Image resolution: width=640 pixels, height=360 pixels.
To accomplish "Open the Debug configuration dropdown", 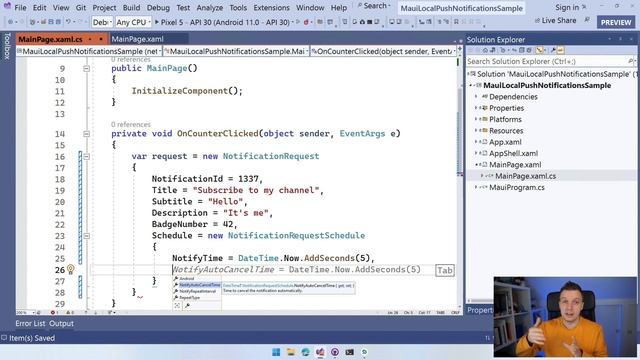I will [x=102, y=22].
